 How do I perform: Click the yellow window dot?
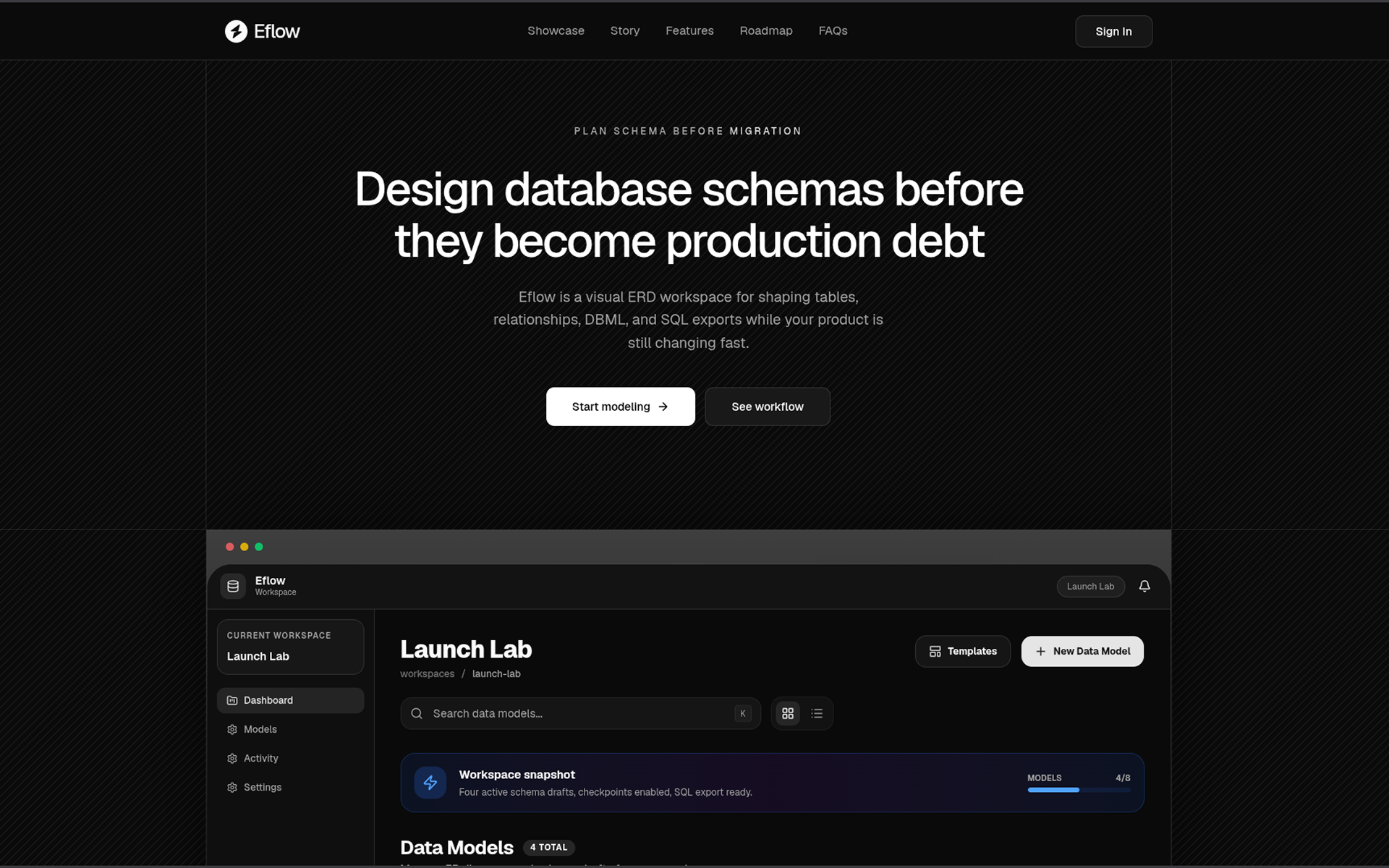pyautogui.click(x=245, y=547)
